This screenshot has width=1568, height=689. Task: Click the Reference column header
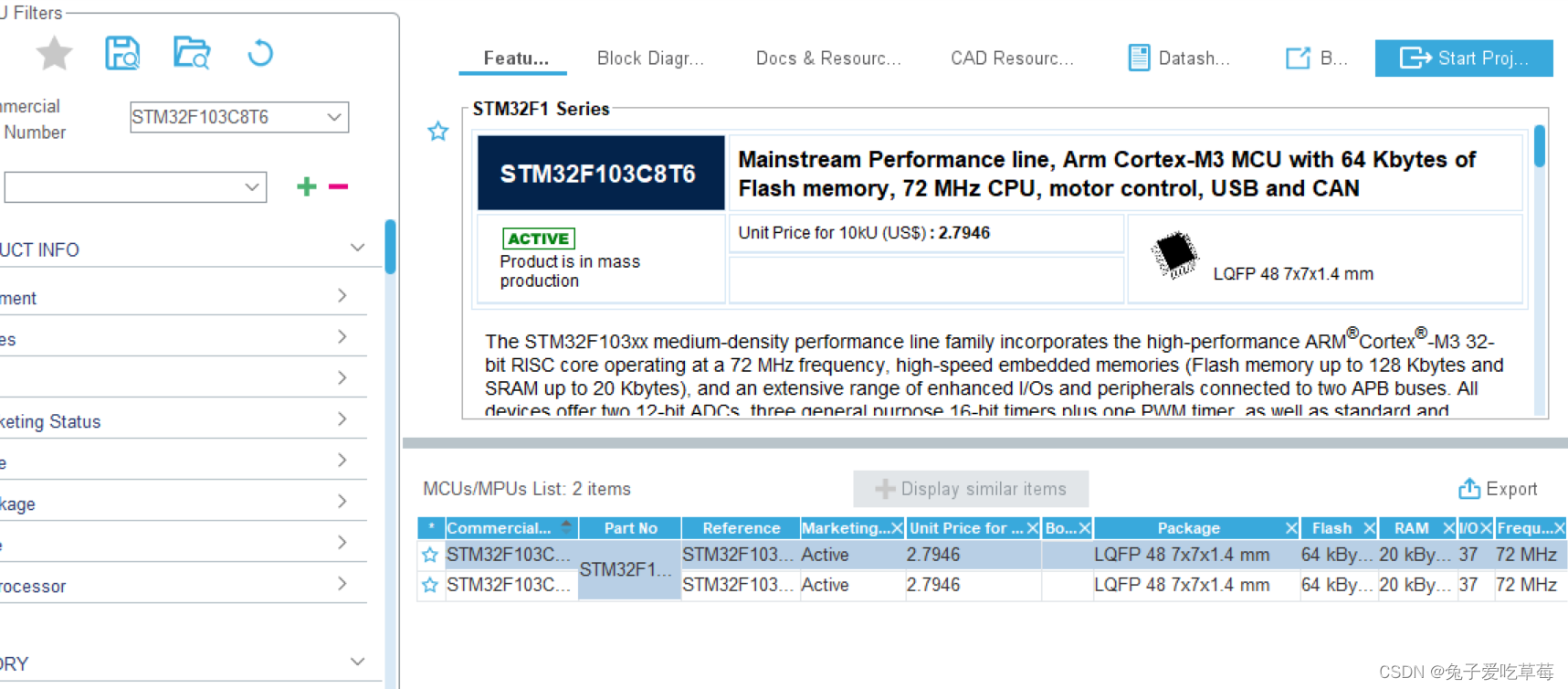741,528
